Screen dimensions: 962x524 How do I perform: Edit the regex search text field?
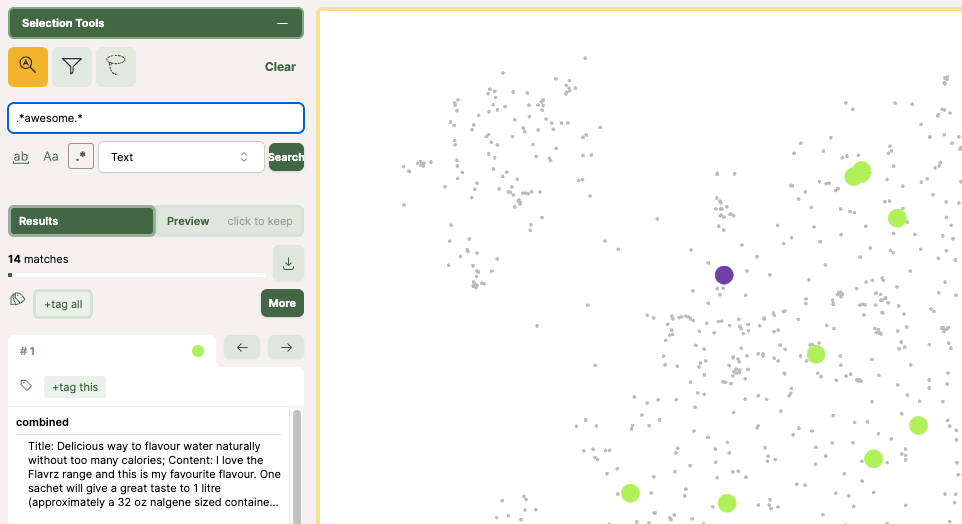156,118
